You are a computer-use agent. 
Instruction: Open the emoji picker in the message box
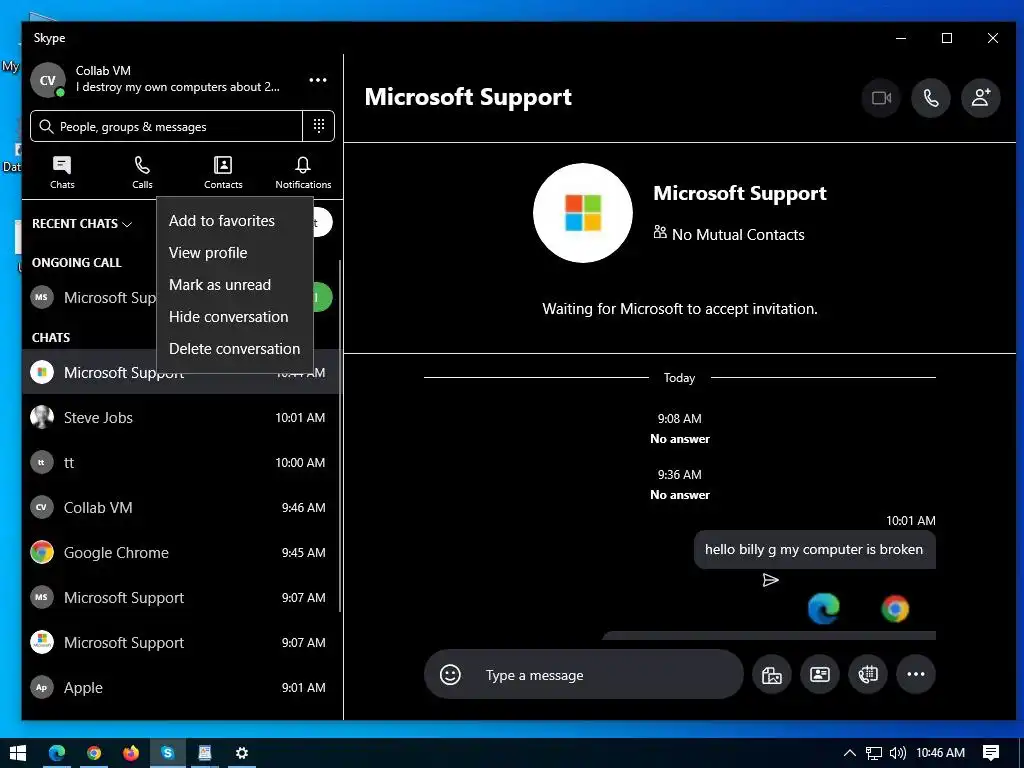450,675
